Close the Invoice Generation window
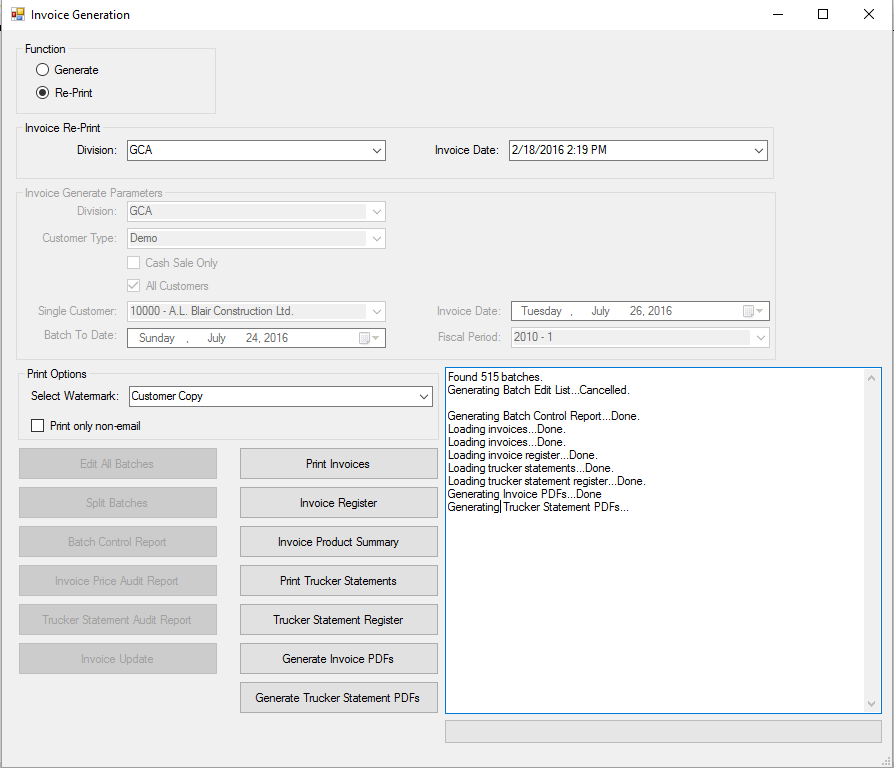 (x=868, y=14)
